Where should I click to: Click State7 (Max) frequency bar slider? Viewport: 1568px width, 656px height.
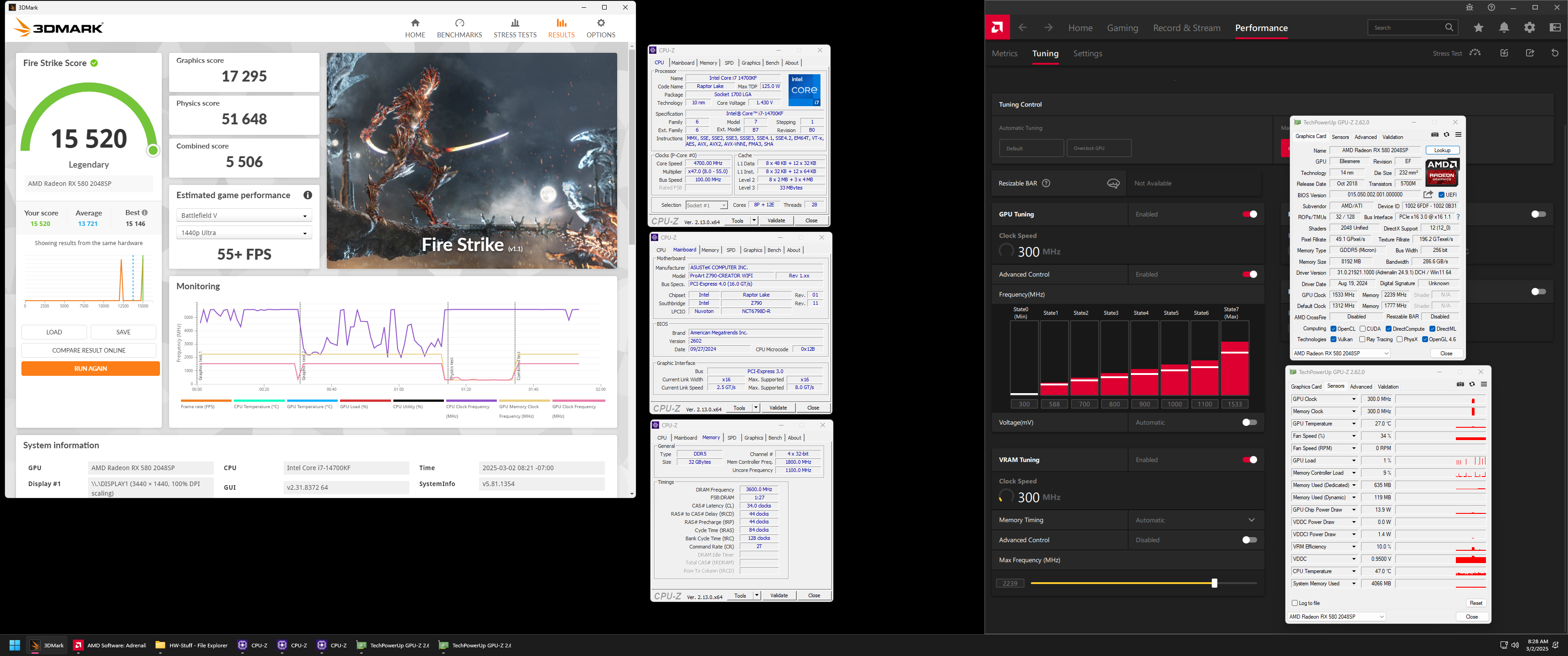1235,359
